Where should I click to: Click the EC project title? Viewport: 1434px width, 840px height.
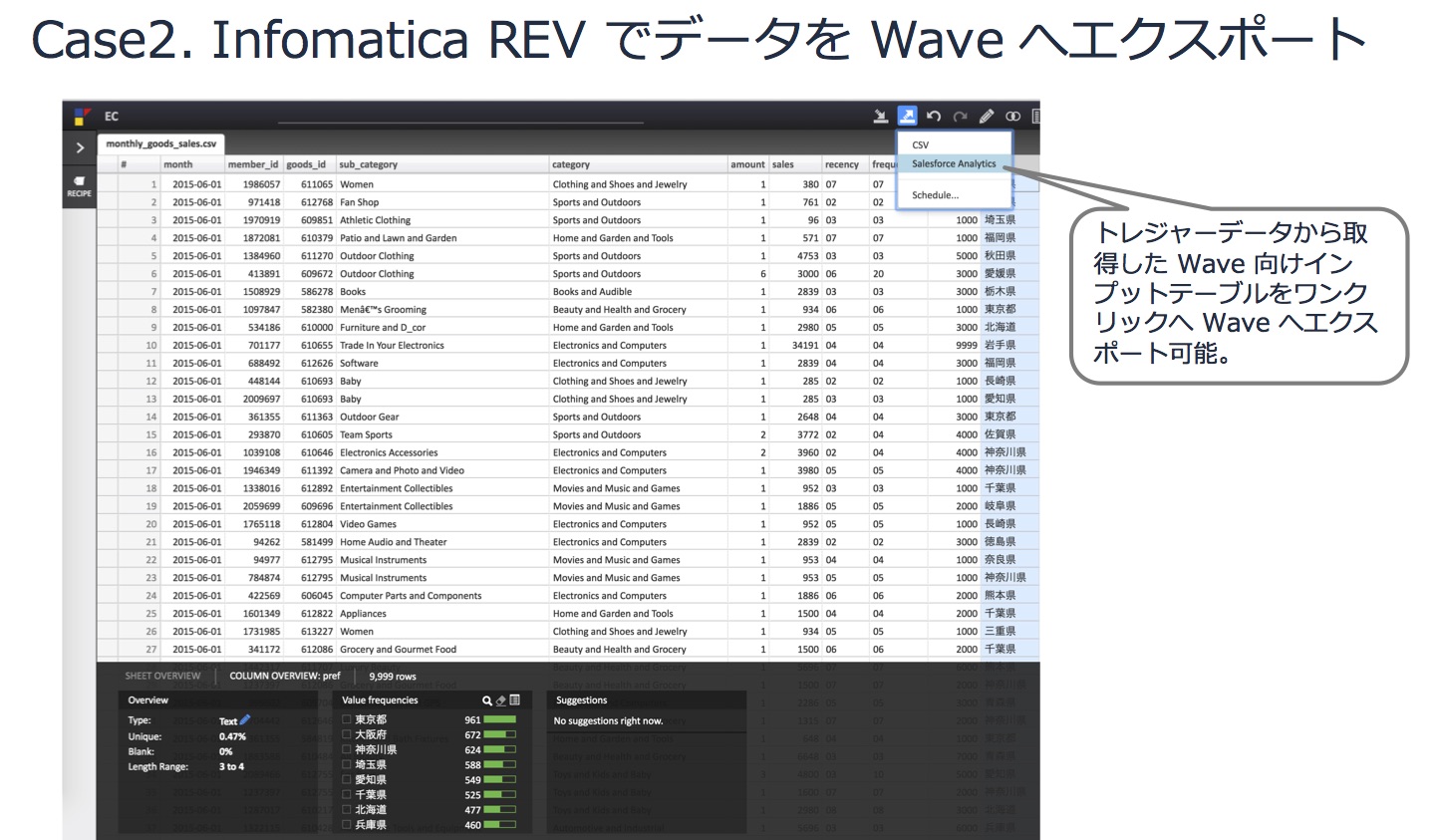[112, 117]
